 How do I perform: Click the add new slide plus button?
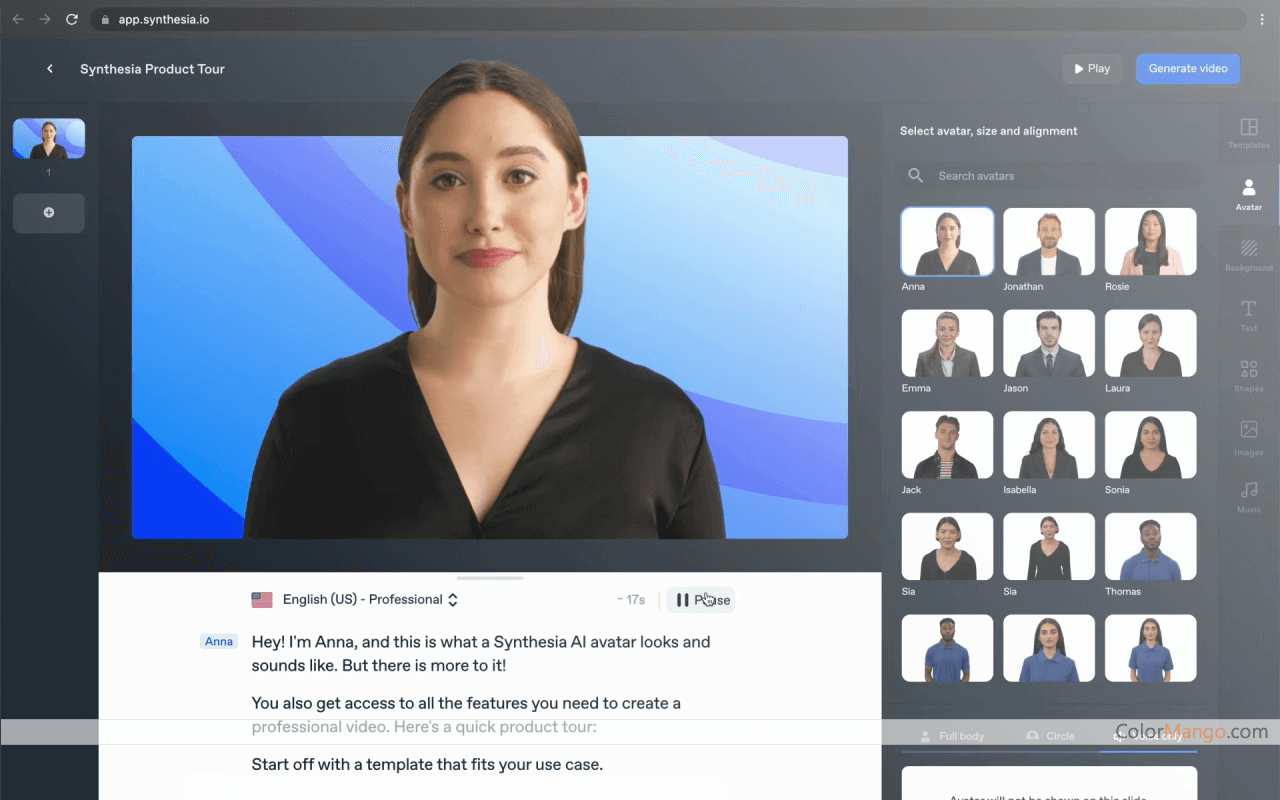pos(49,213)
